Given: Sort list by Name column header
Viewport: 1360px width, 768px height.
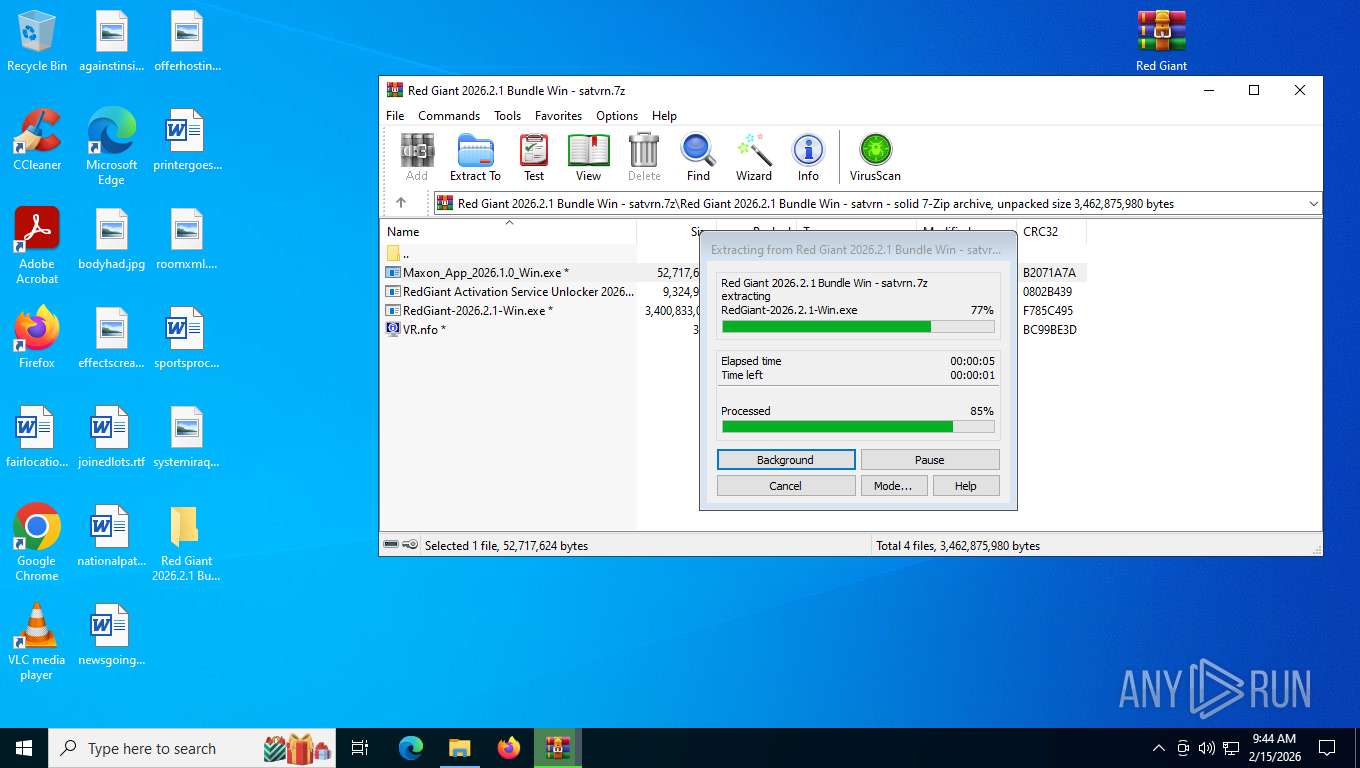Looking at the screenshot, I should (x=509, y=231).
